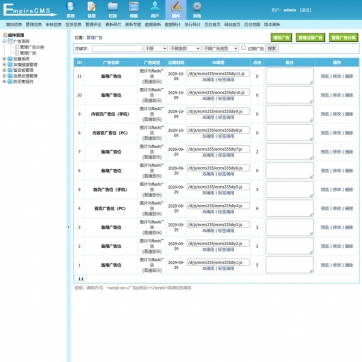The height and width of the screenshot is (362, 362).
Task: Open the 增加信息 submenu item
Action: [14, 24]
